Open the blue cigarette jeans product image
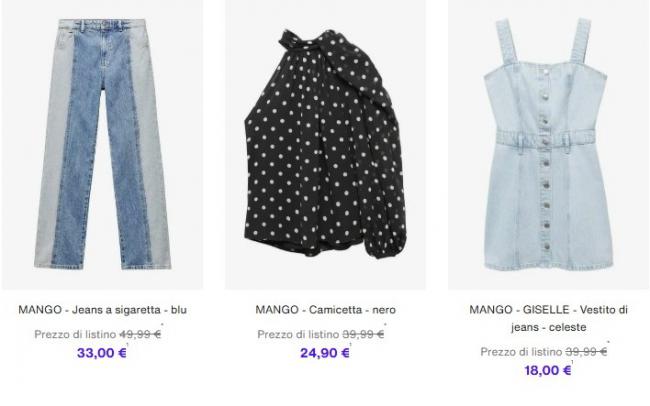The width and height of the screenshot is (650, 406). (x=102, y=144)
